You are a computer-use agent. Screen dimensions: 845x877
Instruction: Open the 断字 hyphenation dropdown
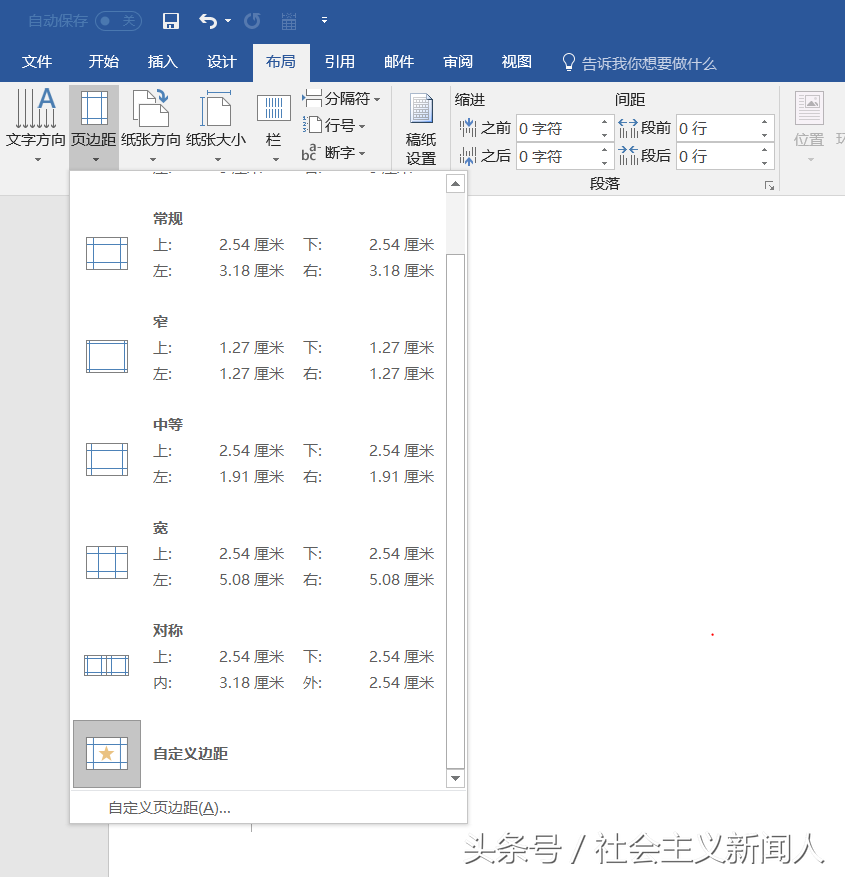pos(334,153)
